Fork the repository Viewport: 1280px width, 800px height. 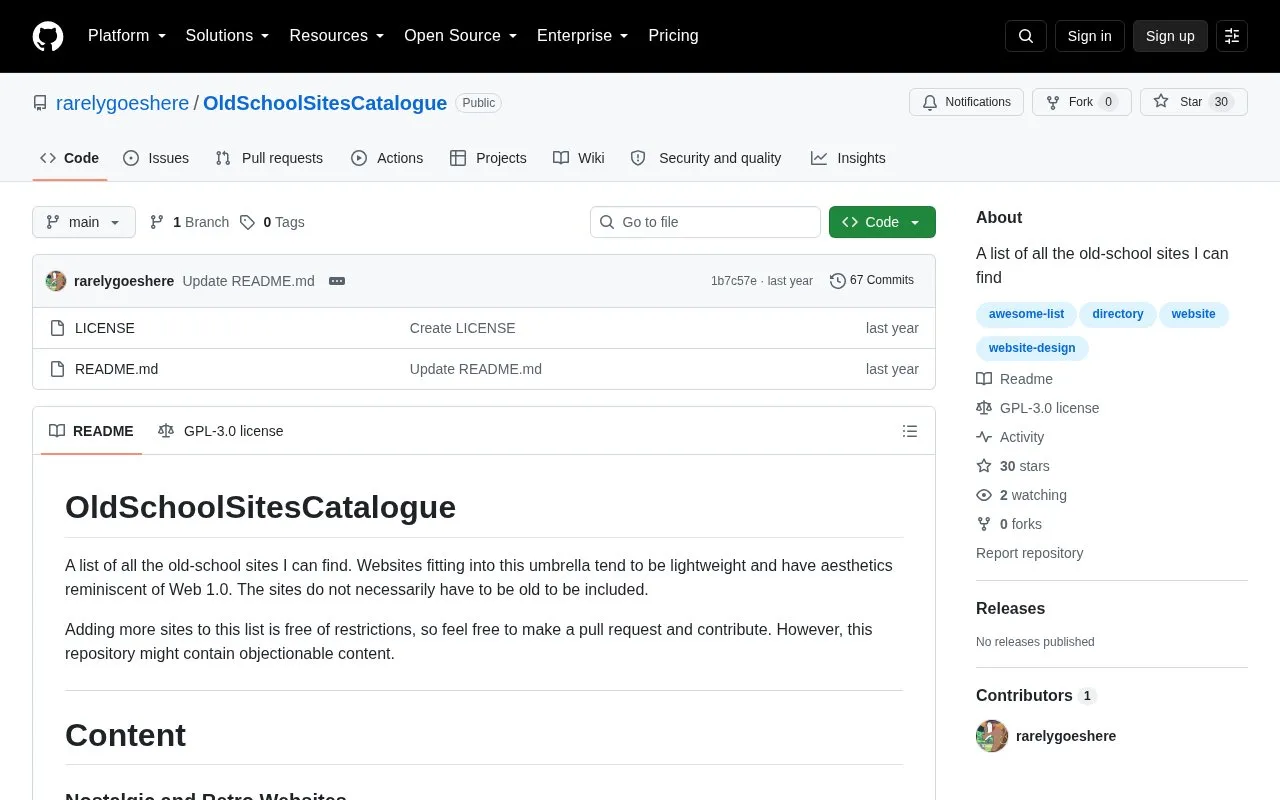pyautogui.click(x=1081, y=102)
